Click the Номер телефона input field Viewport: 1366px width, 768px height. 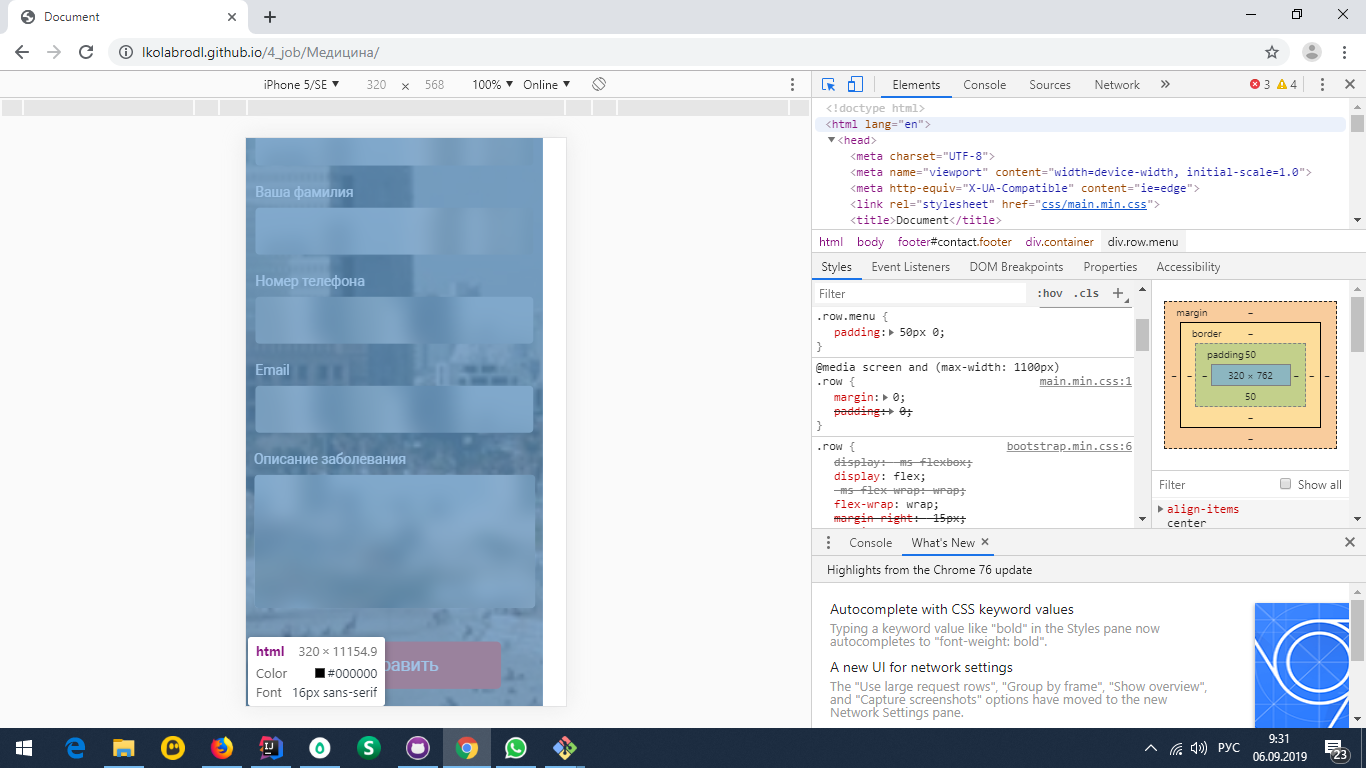click(394, 320)
